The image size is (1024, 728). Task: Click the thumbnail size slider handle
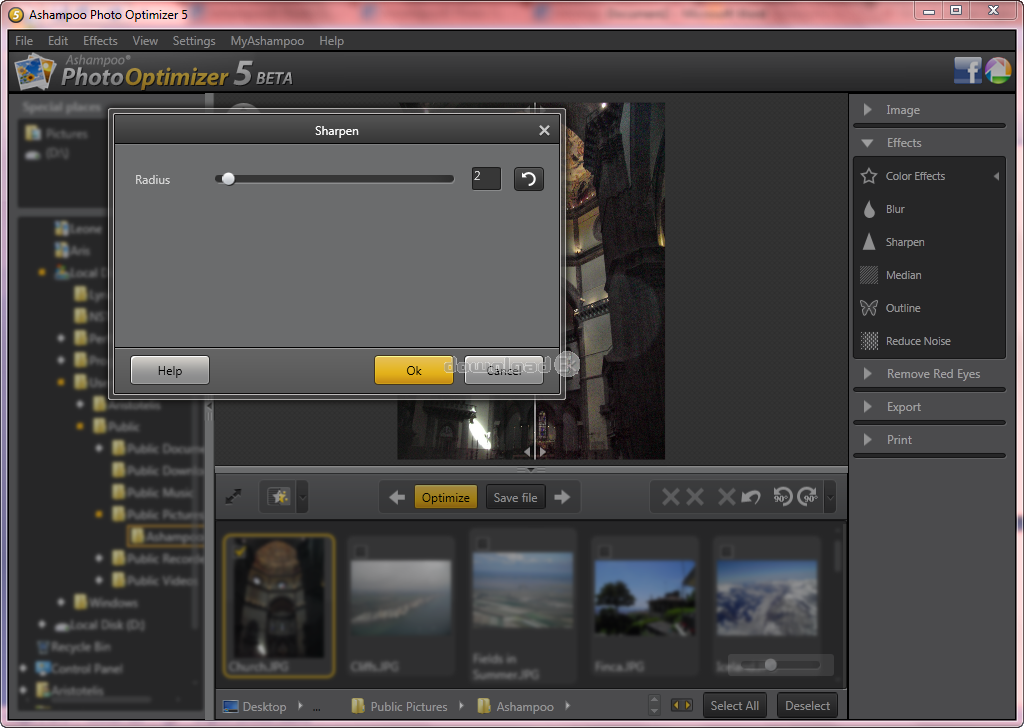click(x=771, y=665)
